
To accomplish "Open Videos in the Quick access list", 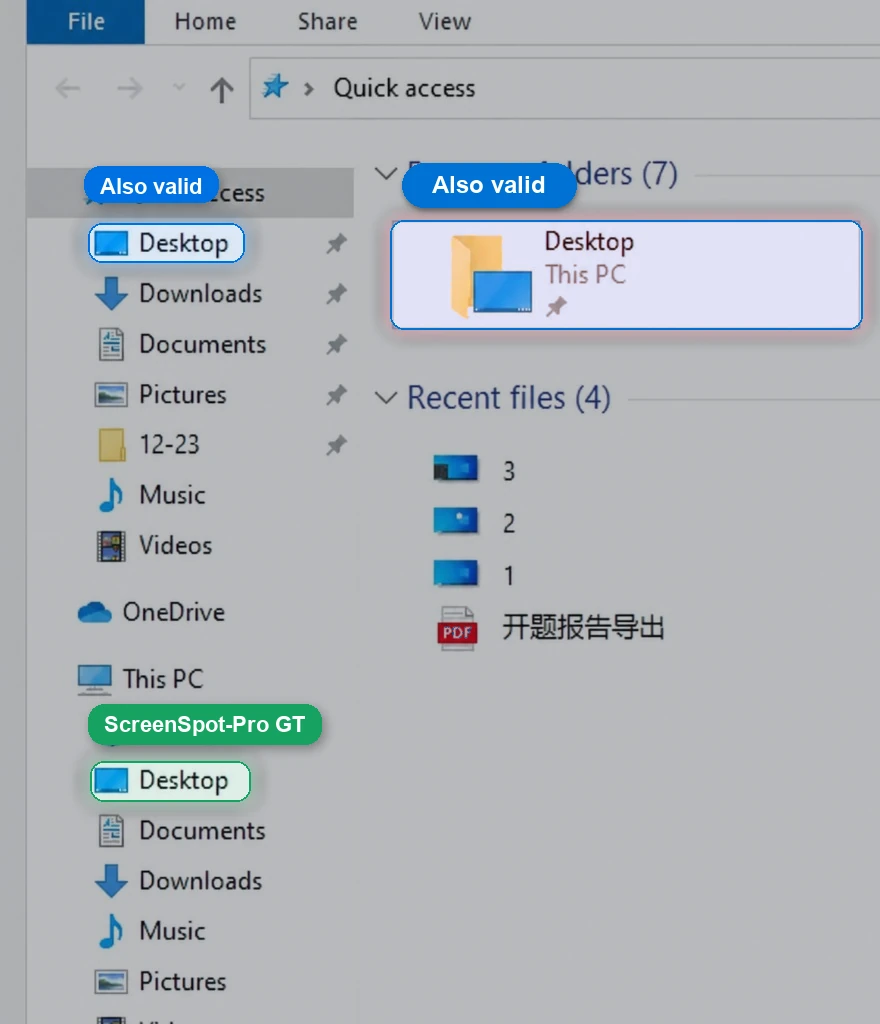I will click(155, 545).
